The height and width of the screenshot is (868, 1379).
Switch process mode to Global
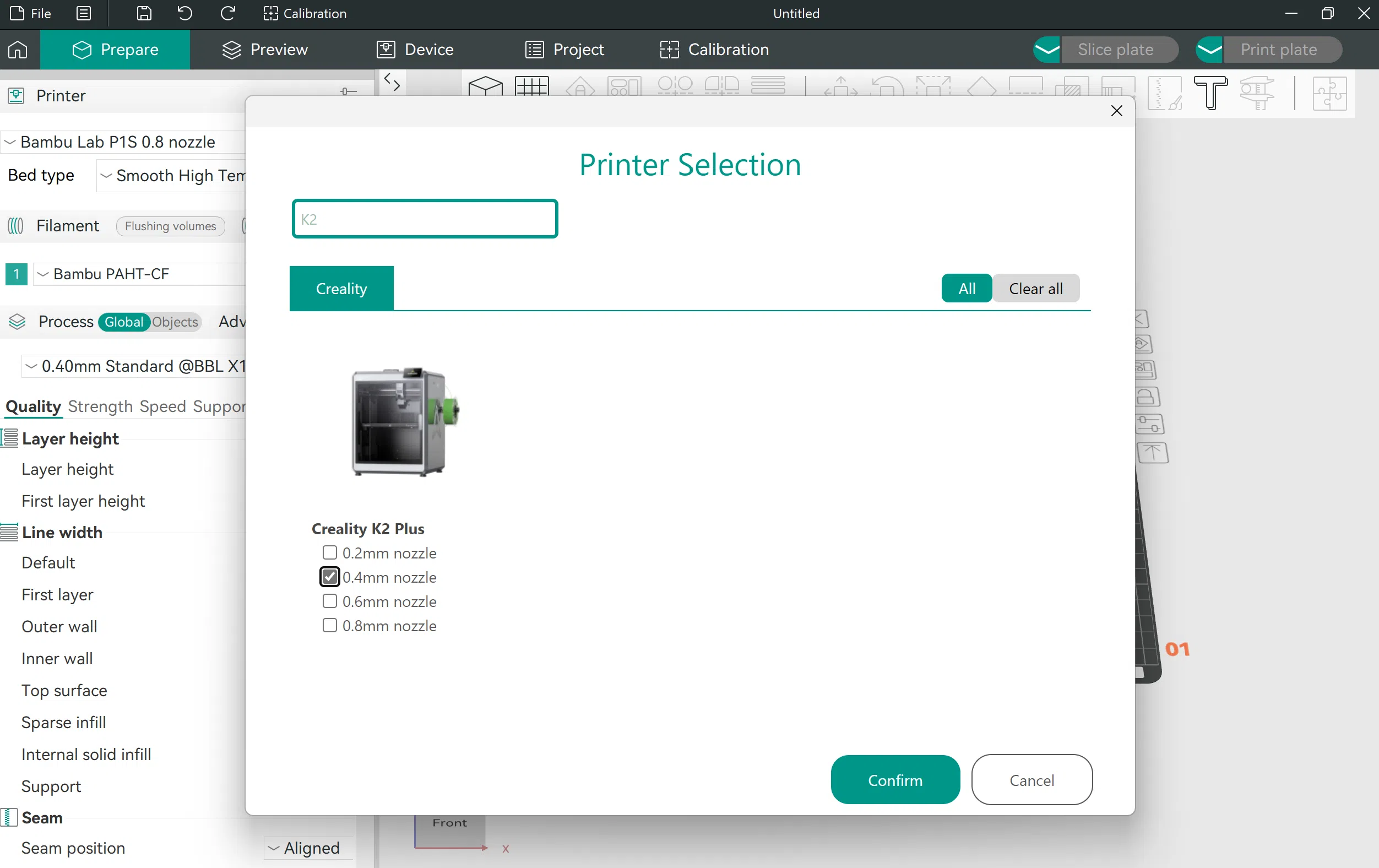(x=124, y=322)
